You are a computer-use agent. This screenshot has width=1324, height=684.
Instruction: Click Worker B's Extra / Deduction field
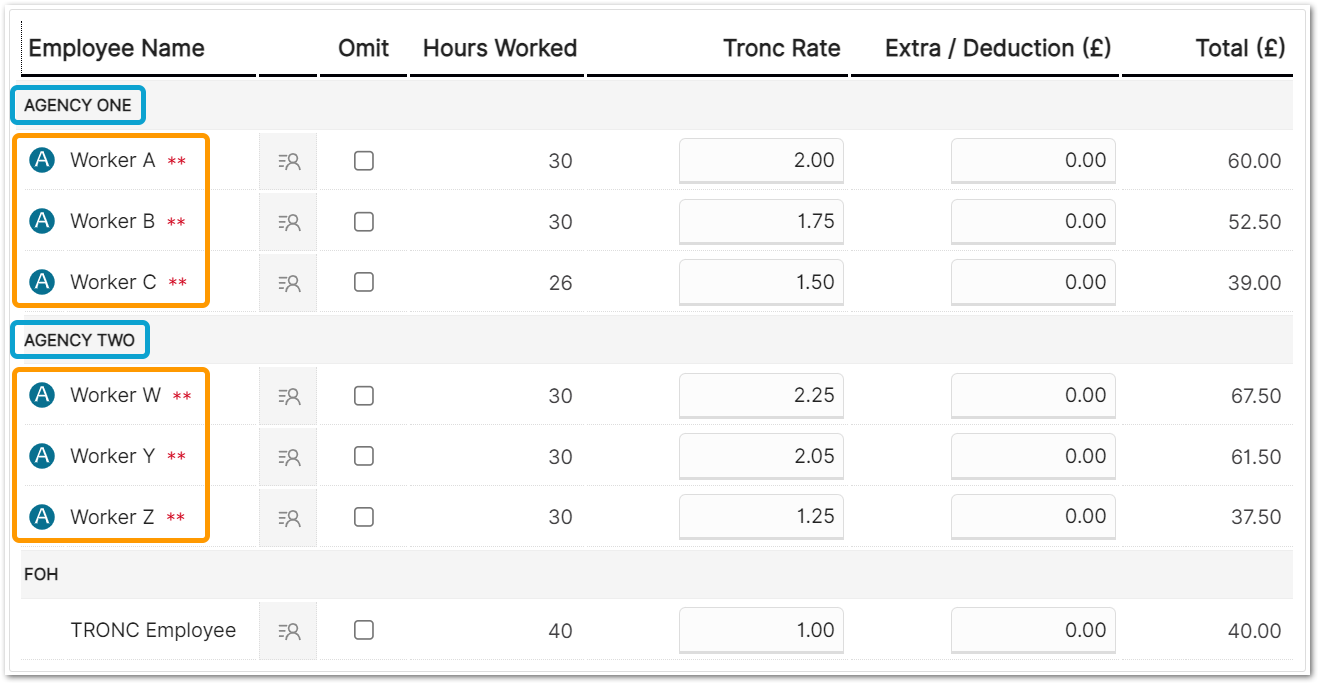click(1033, 222)
